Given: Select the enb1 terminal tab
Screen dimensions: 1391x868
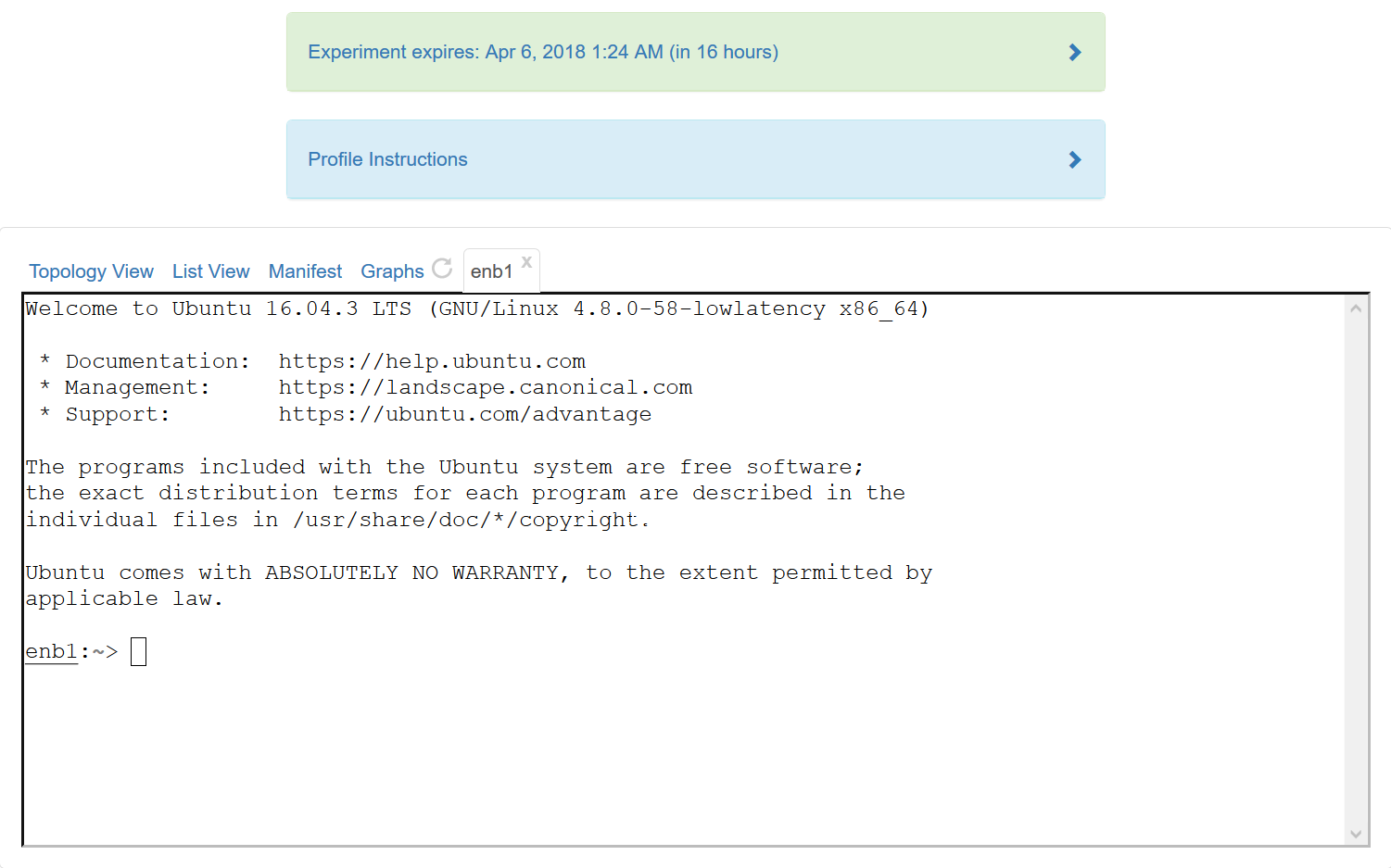Looking at the screenshot, I should [x=491, y=271].
